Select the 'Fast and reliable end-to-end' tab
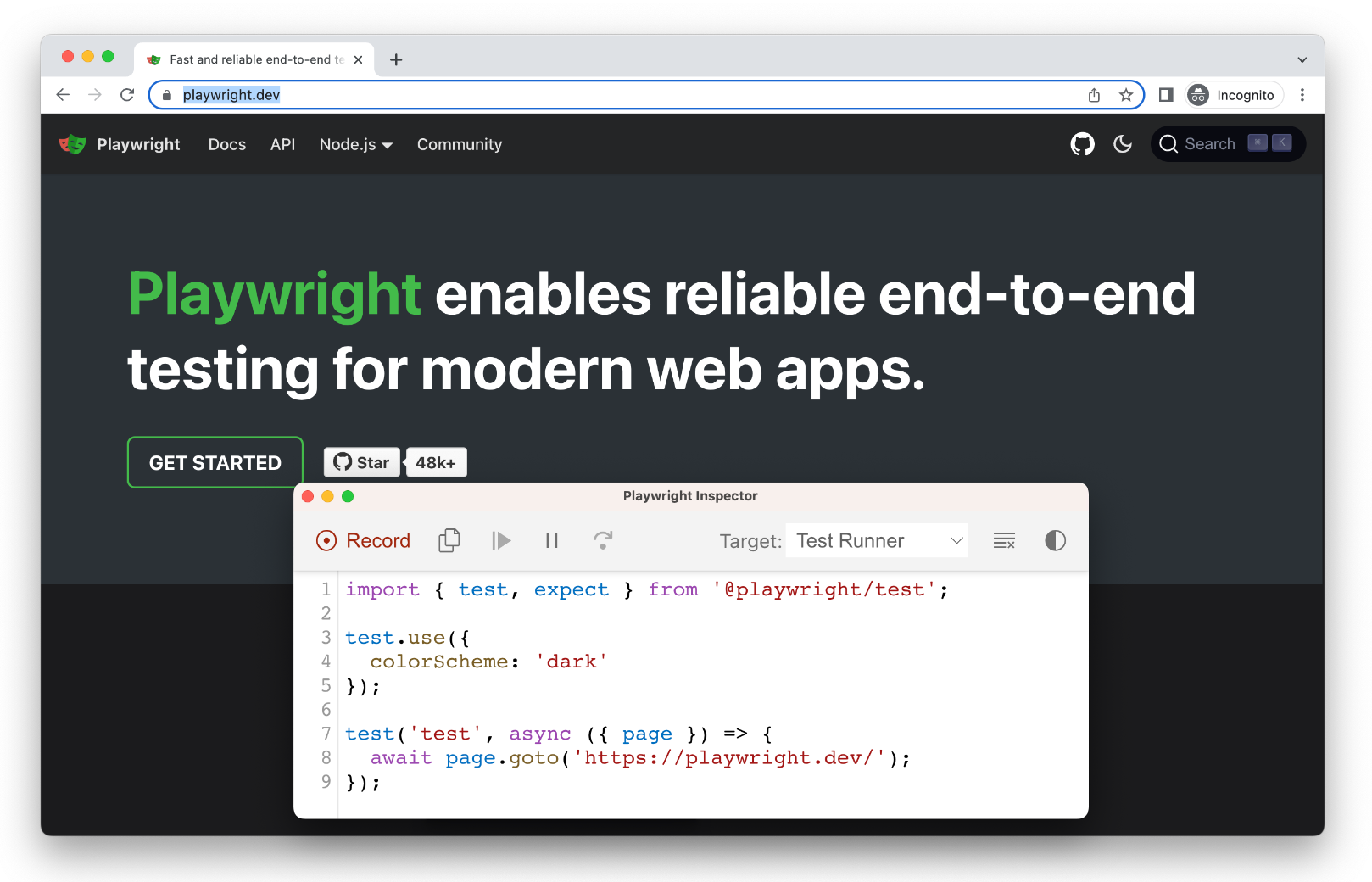1372x882 pixels. pos(254,59)
